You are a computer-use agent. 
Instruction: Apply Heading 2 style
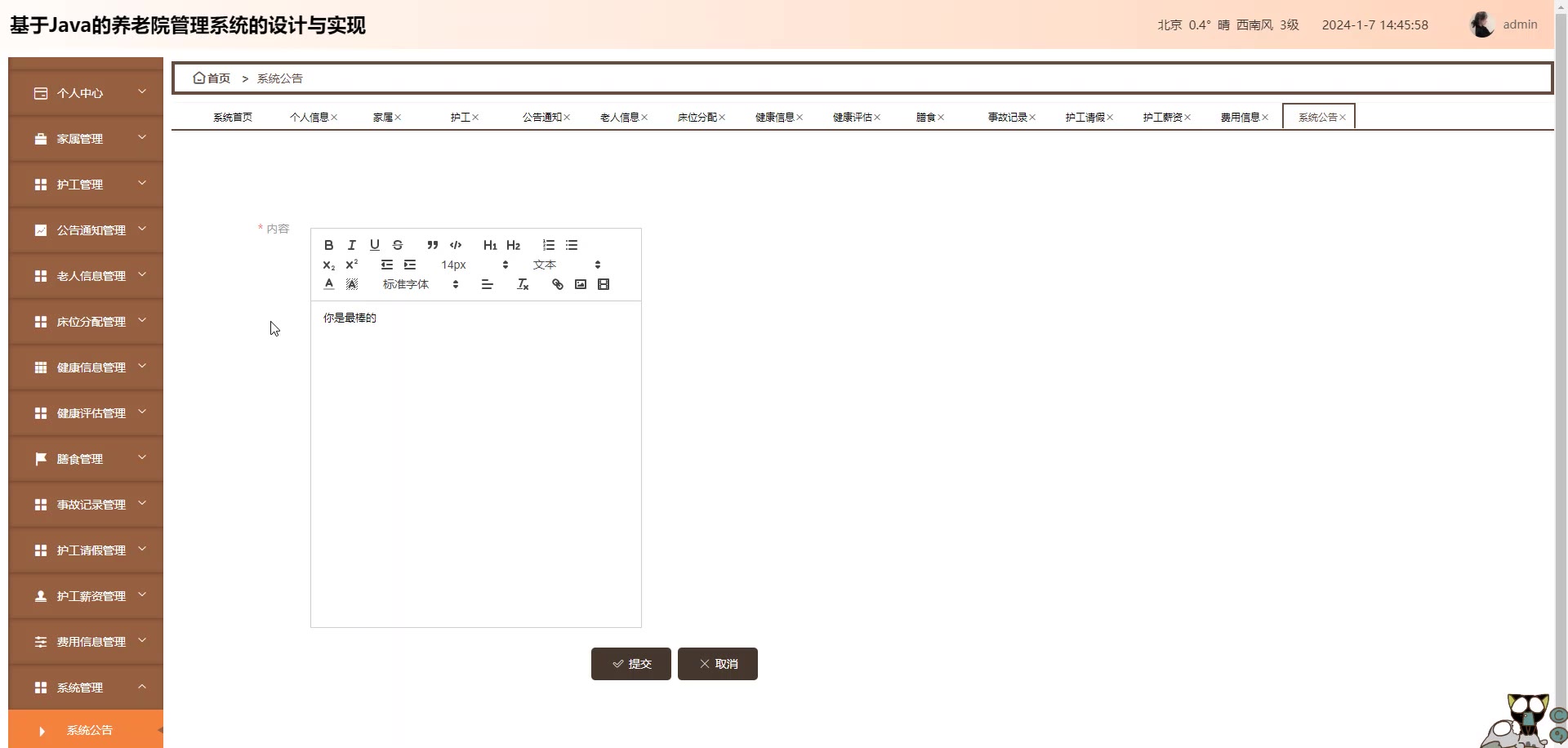coord(513,245)
